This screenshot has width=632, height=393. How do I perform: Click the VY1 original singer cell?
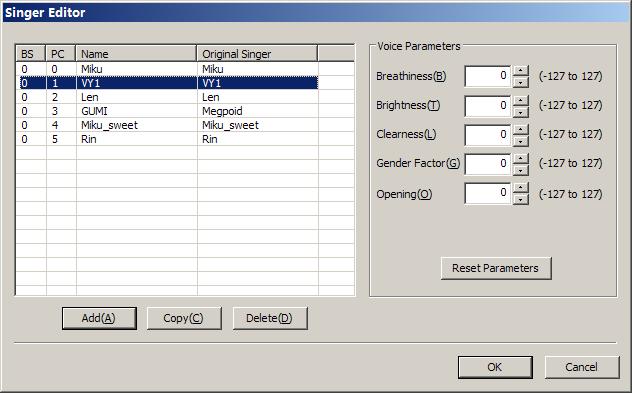click(x=258, y=83)
